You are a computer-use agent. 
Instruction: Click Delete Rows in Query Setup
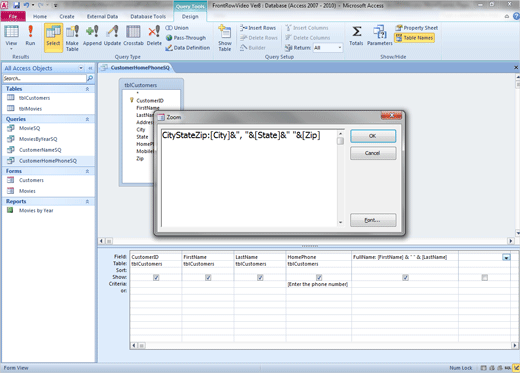259,38
